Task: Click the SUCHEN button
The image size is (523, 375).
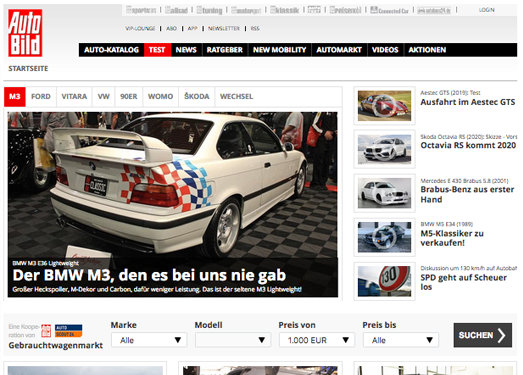Action: [x=483, y=335]
